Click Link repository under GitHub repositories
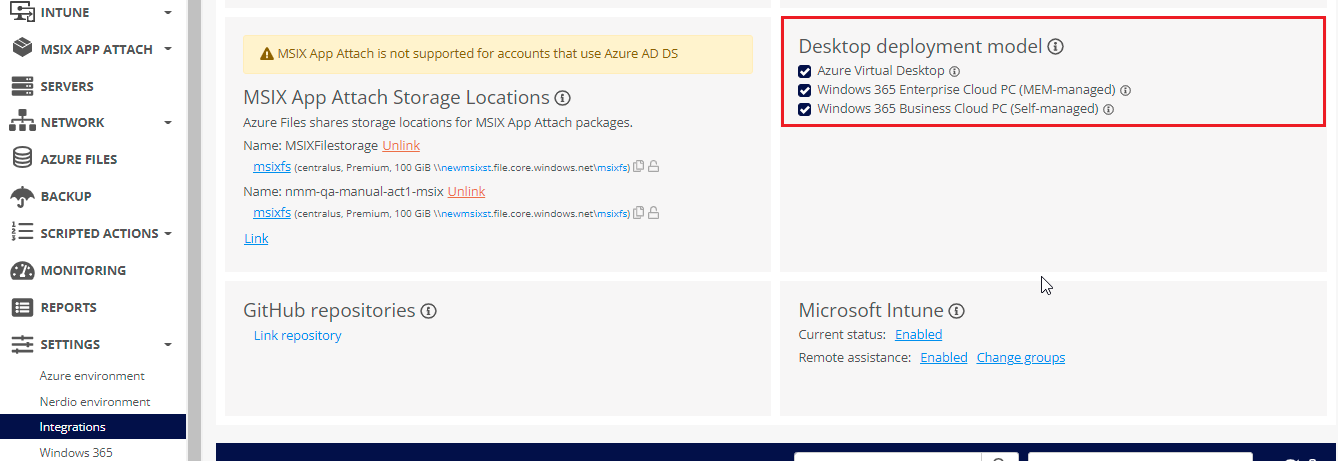 pyautogui.click(x=297, y=336)
